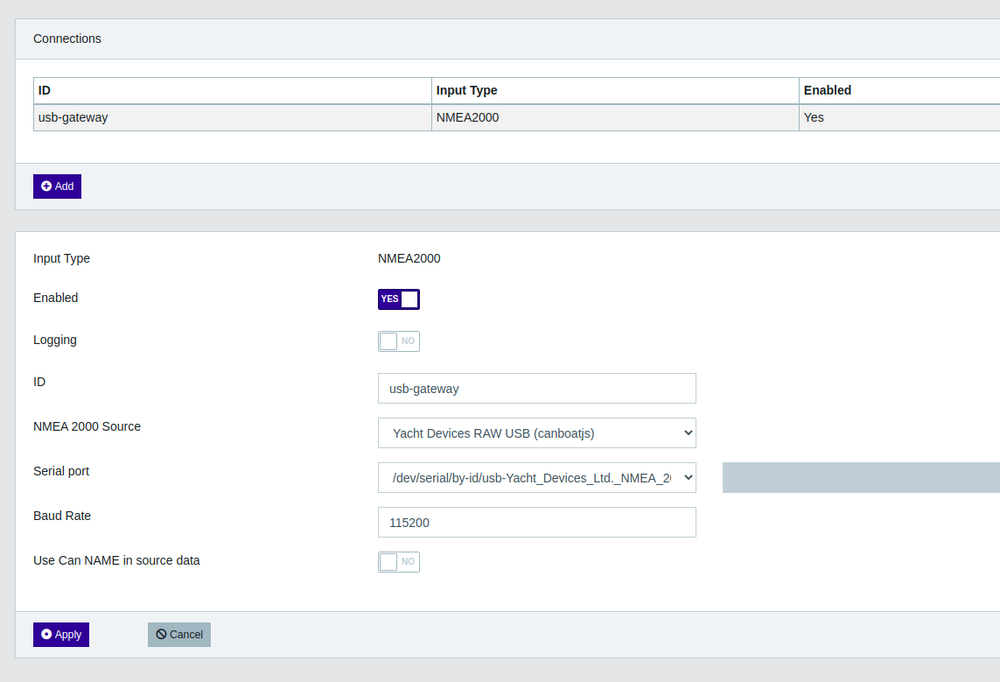1000x682 pixels.
Task: Add a new connection
Action: (57, 186)
